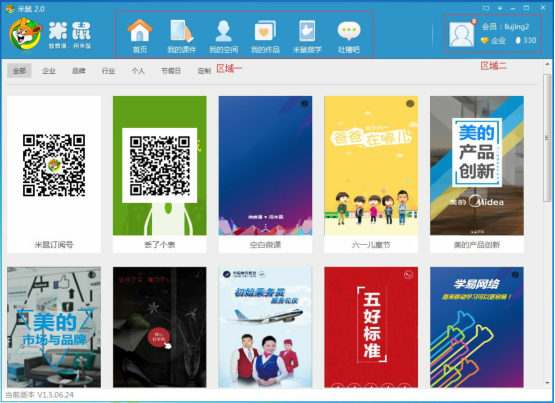Open the dark vase template thumbnail
This screenshot has height=403, width=555.
pyautogui.click(x=160, y=327)
